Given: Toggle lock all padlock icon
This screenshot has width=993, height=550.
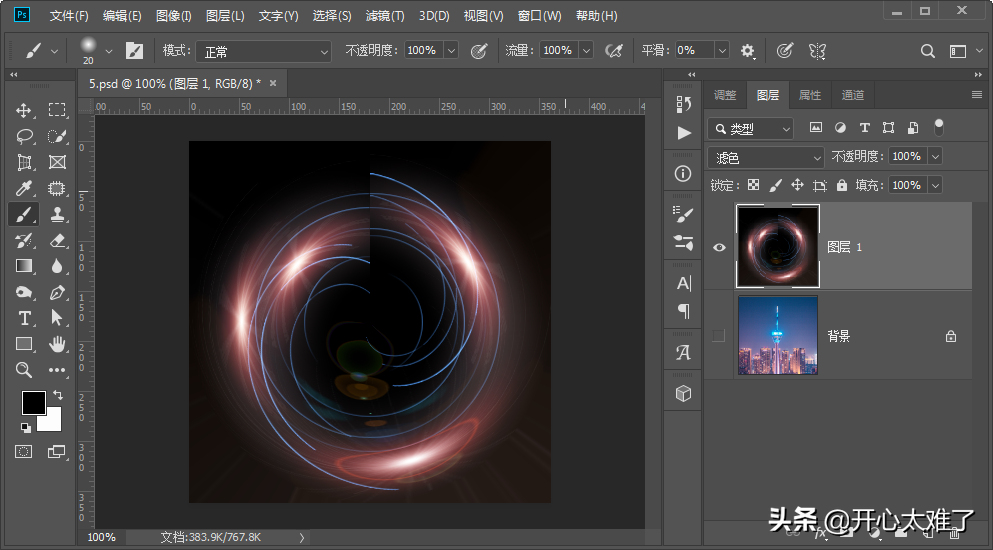Looking at the screenshot, I should coord(842,185).
